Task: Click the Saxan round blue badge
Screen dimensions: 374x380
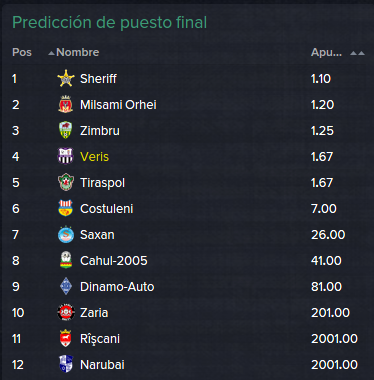Action: click(x=65, y=234)
